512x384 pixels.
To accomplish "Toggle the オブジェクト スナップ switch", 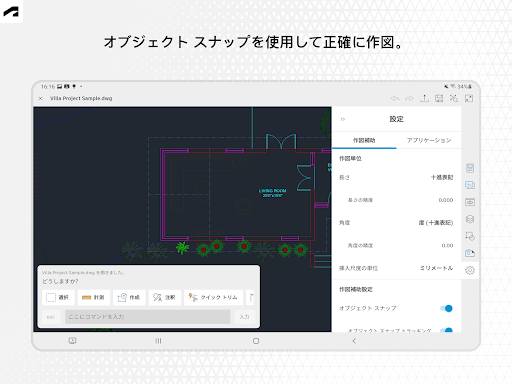I will [446, 308].
